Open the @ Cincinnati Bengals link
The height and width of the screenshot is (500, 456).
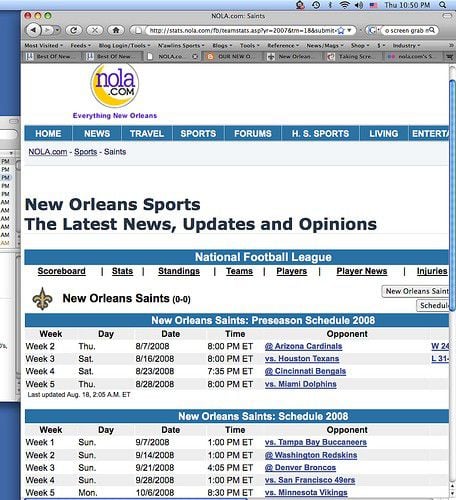[x=305, y=371]
